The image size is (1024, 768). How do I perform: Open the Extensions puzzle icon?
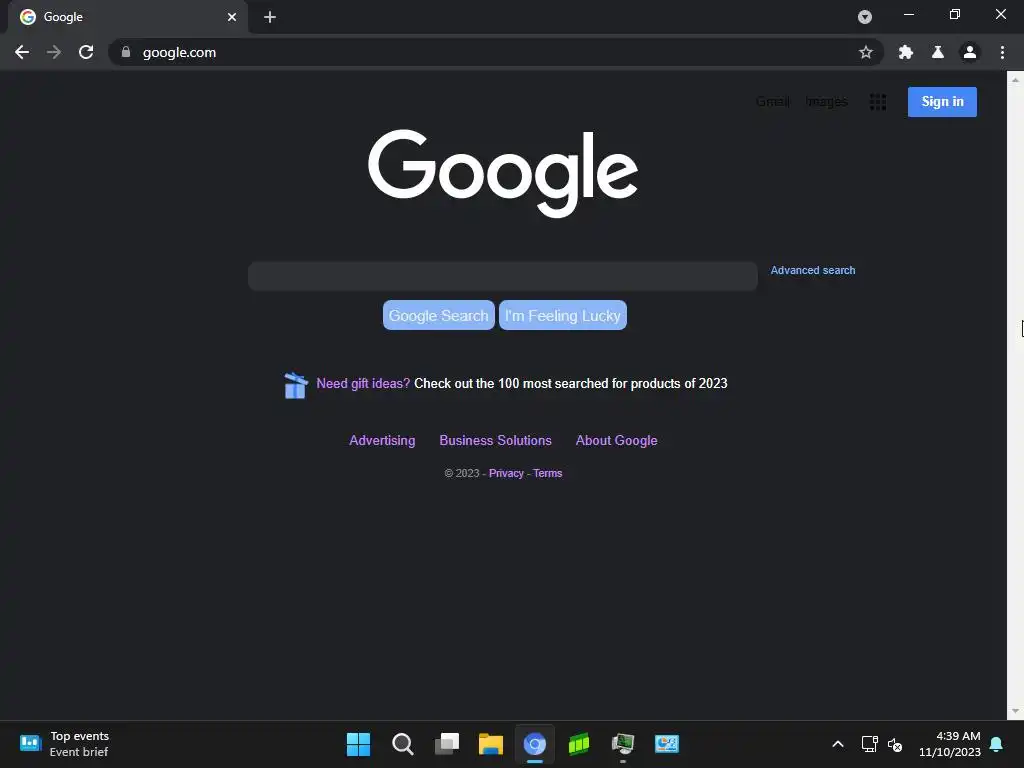[x=905, y=52]
